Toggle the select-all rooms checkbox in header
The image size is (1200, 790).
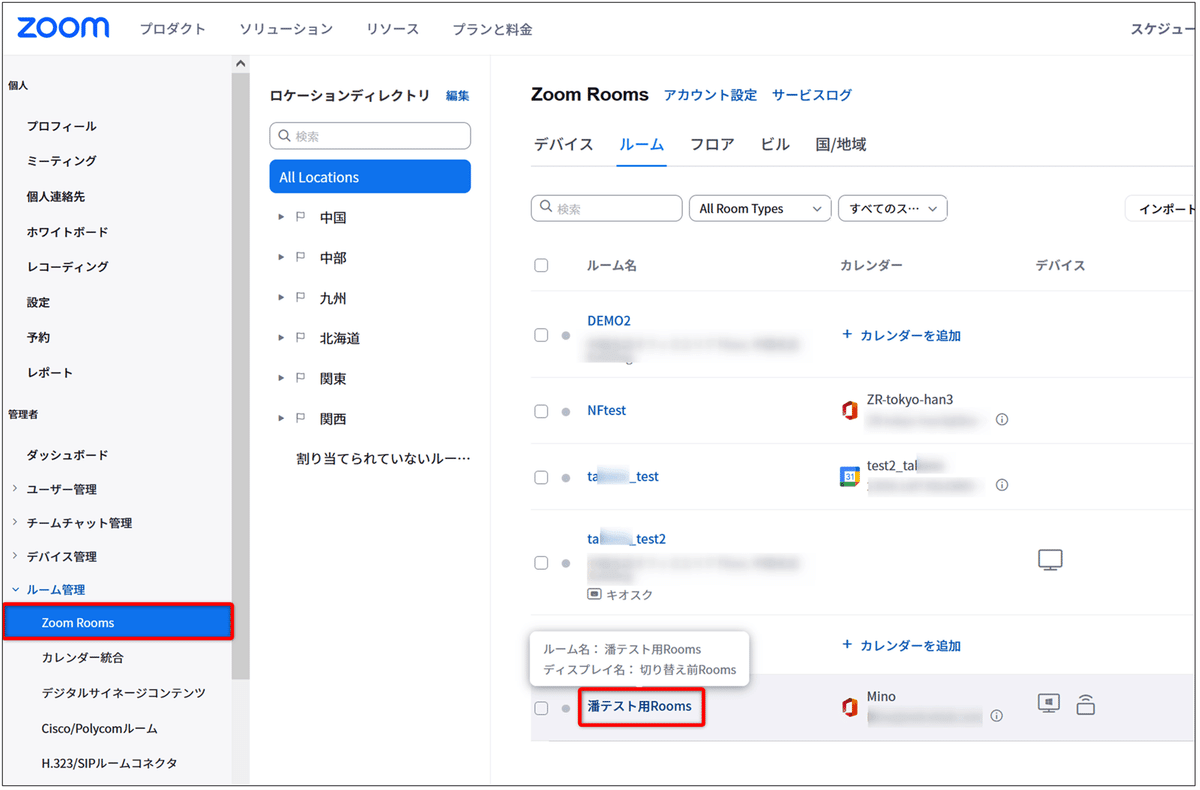(541, 265)
